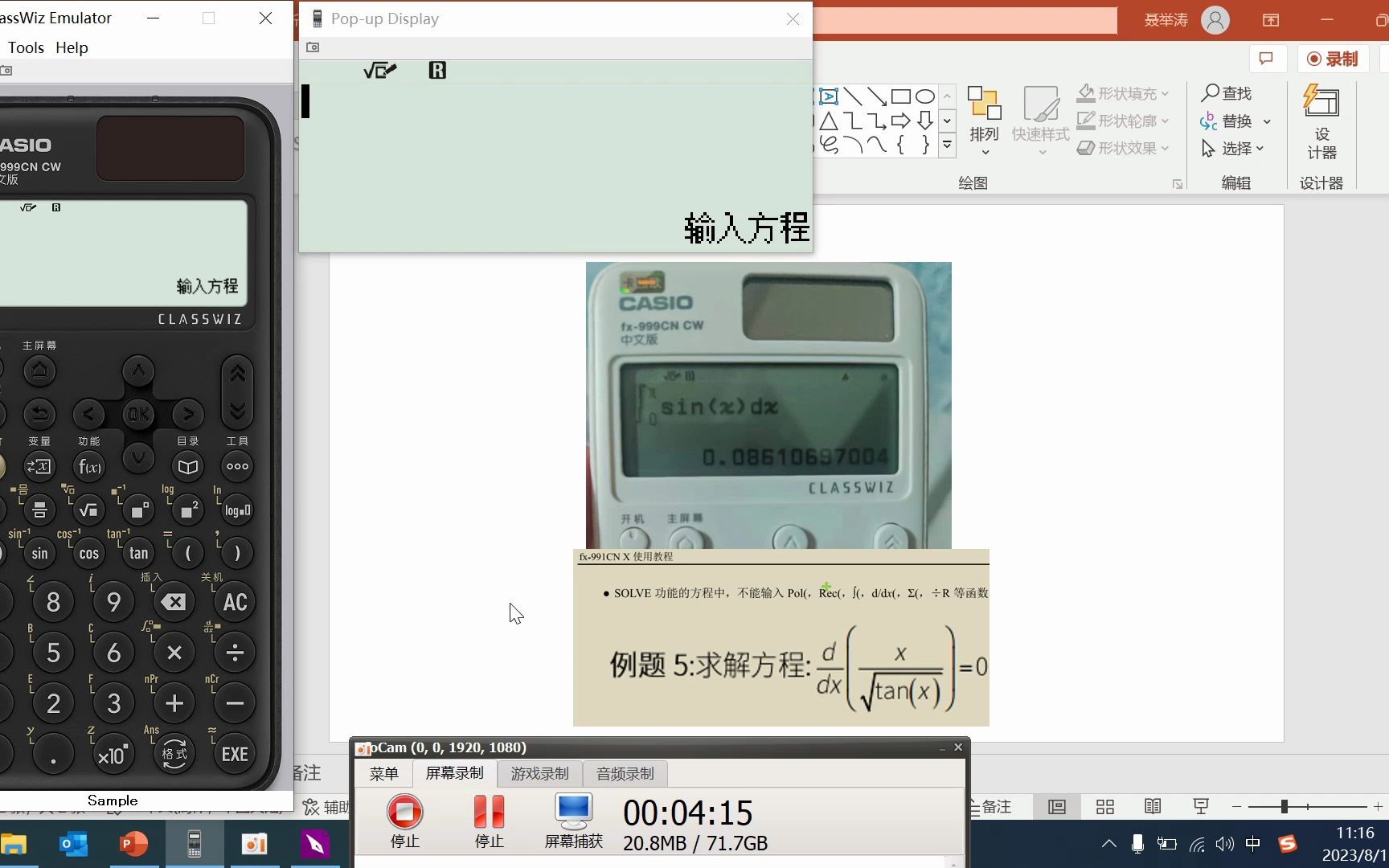Click the capture icon in Pop-up Display toolbar
Image resolution: width=1389 pixels, height=868 pixels.
pos(313,47)
